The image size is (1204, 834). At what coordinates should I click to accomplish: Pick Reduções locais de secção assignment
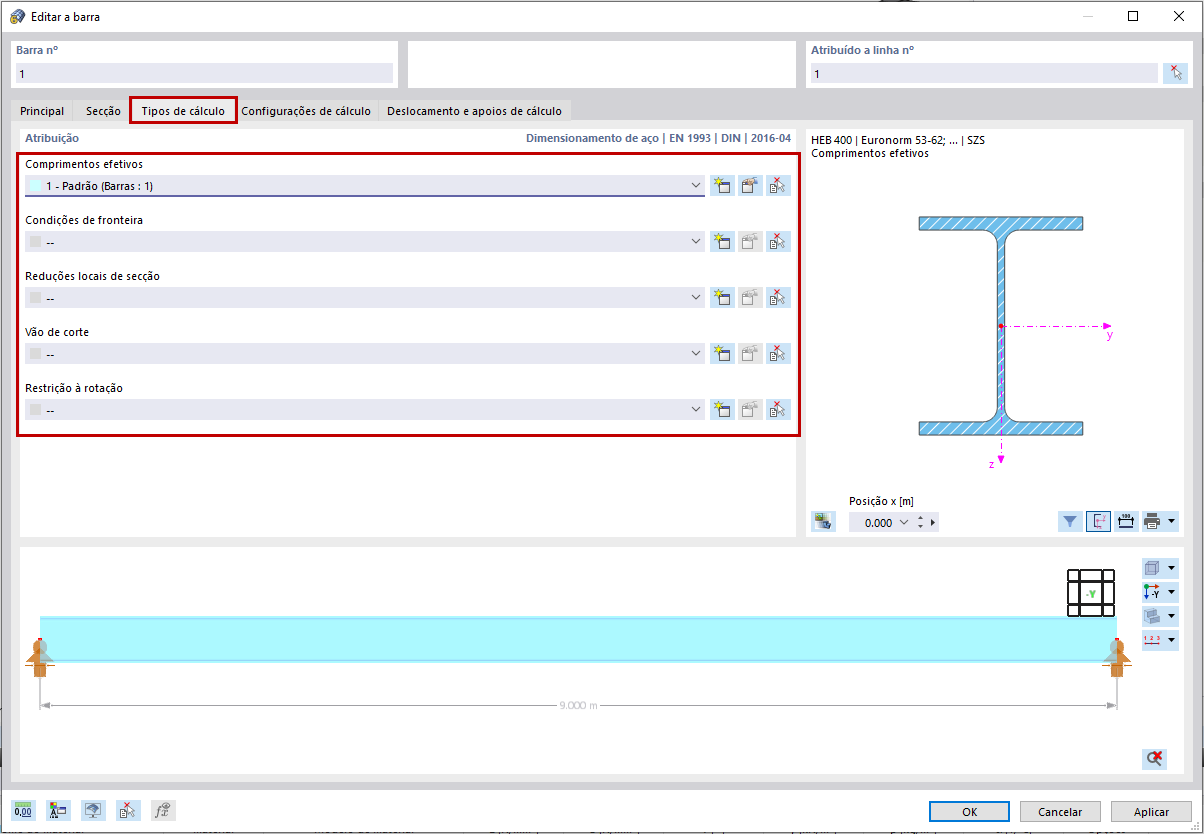coord(778,297)
